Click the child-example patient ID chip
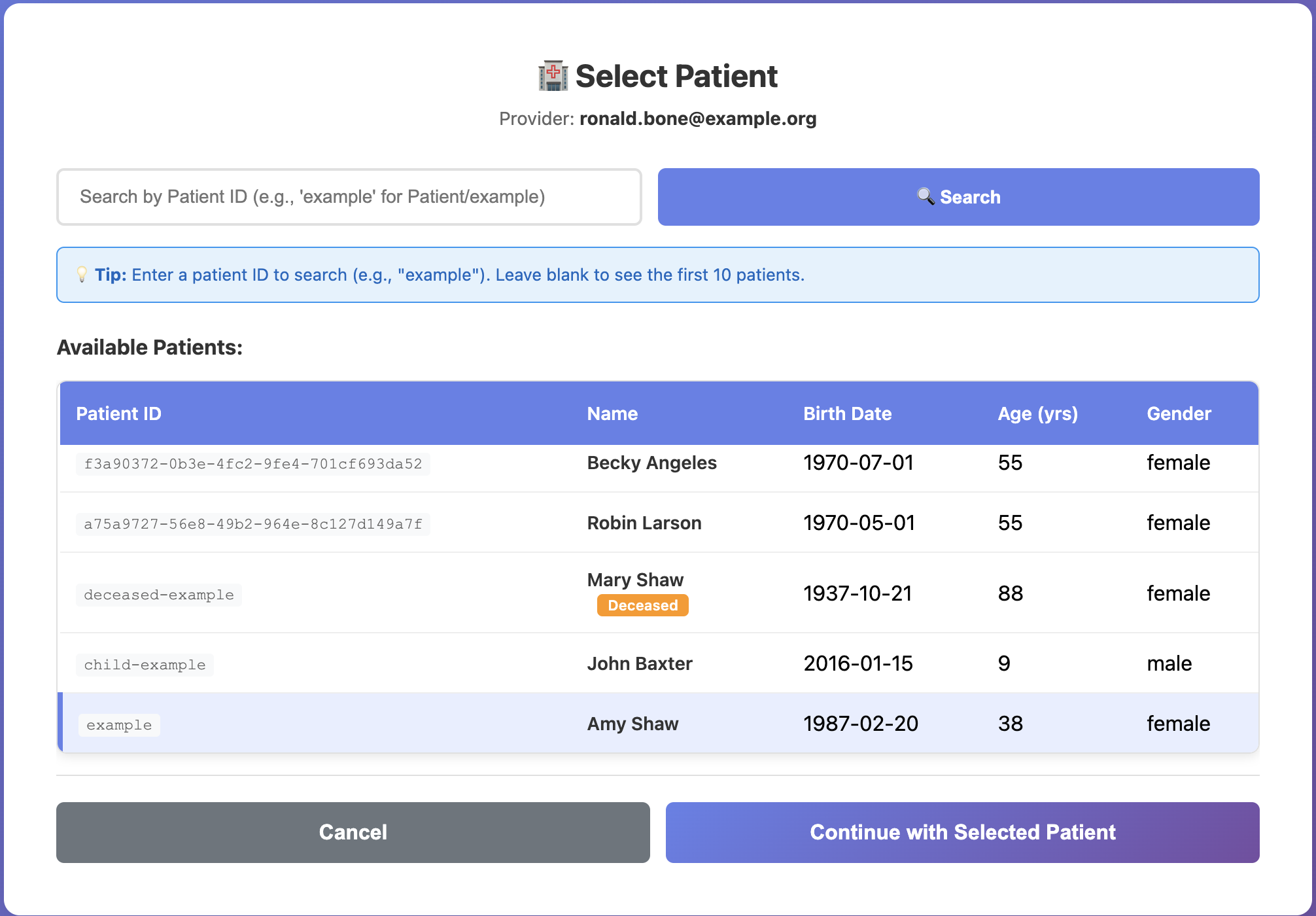 click(145, 665)
